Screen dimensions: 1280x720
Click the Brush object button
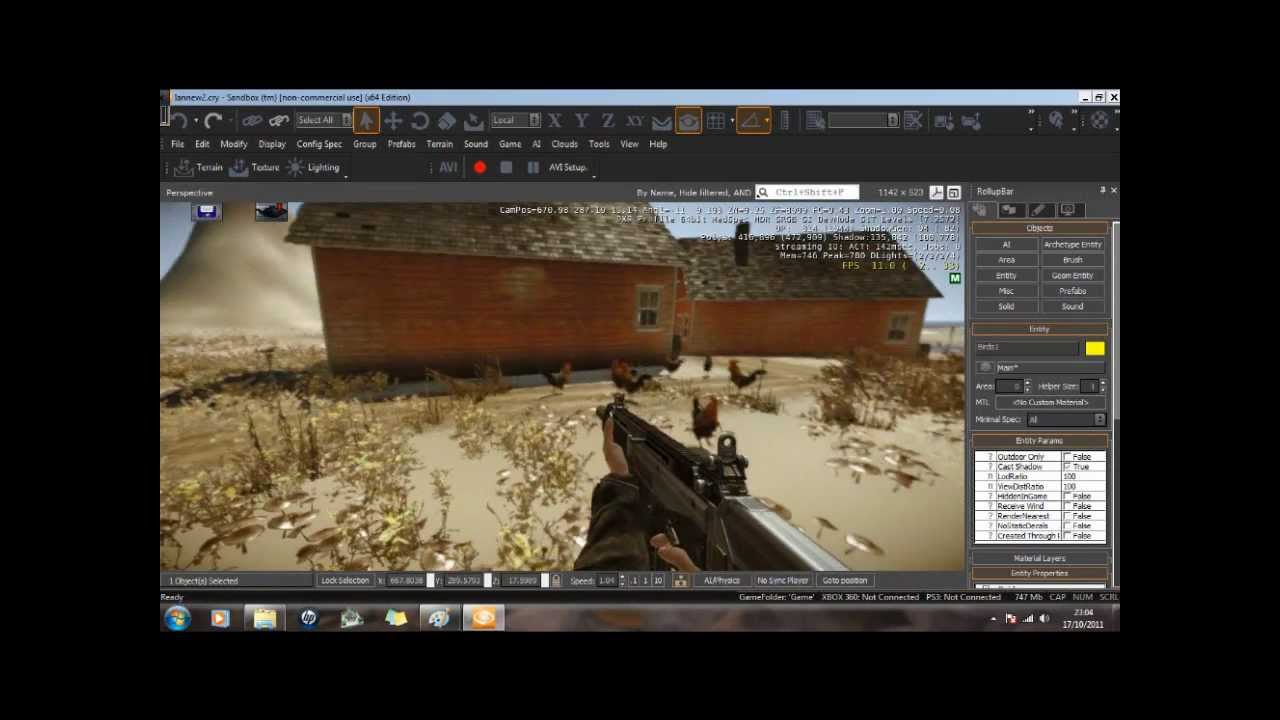[1072, 260]
